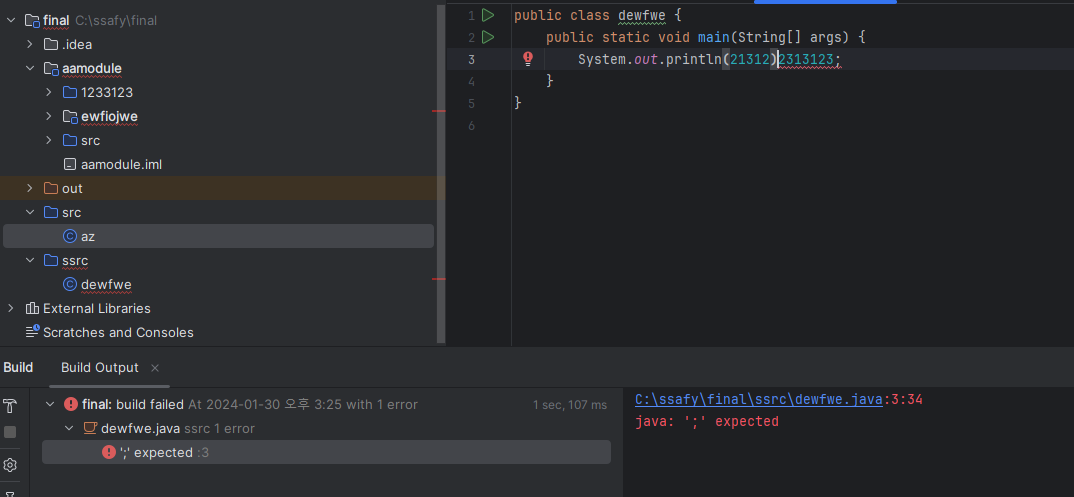
Task: Click the External Libraries icon
Action: pyautogui.click(x=32, y=308)
